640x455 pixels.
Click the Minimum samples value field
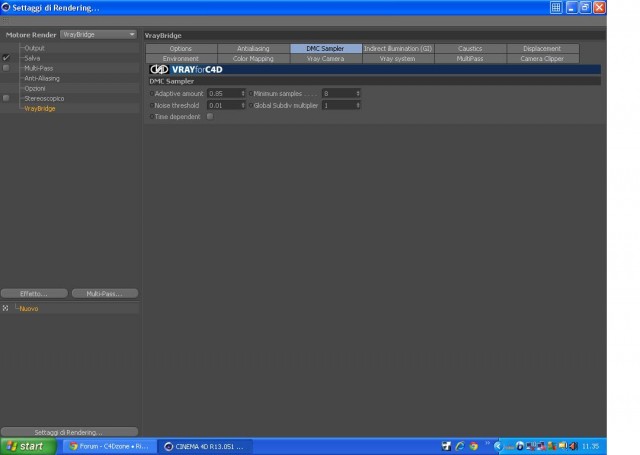click(339, 93)
